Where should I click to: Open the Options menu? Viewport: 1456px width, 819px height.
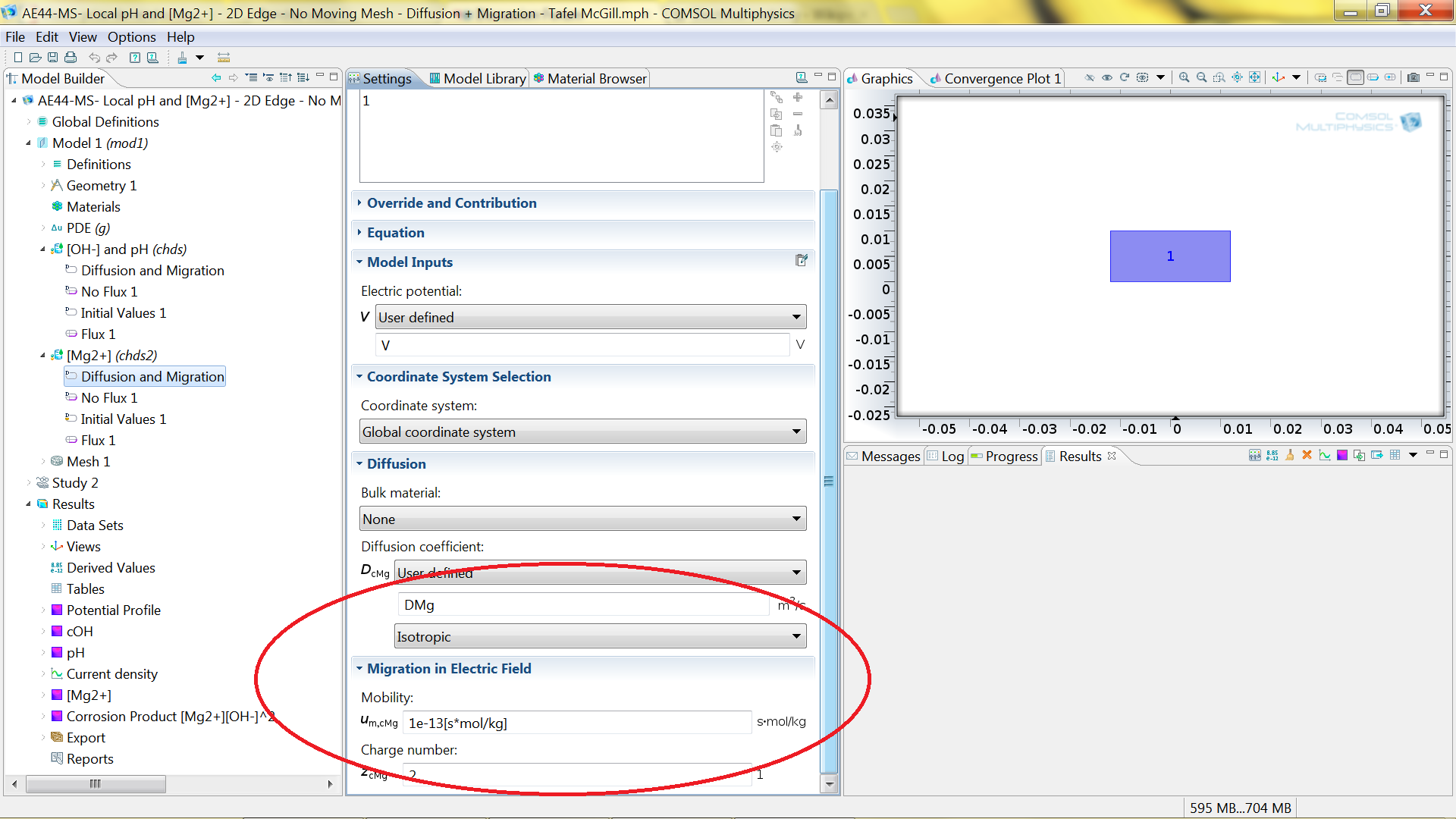coord(131,36)
